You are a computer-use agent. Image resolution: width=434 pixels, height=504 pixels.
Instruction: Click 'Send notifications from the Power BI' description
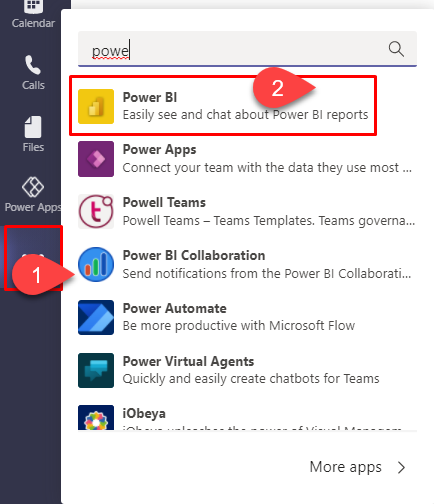(267, 273)
